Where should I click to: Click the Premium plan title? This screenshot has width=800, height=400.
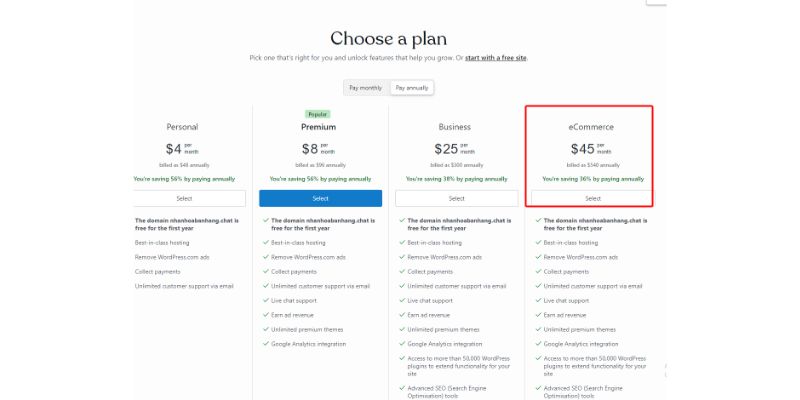pyautogui.click(x=318, y=127)
